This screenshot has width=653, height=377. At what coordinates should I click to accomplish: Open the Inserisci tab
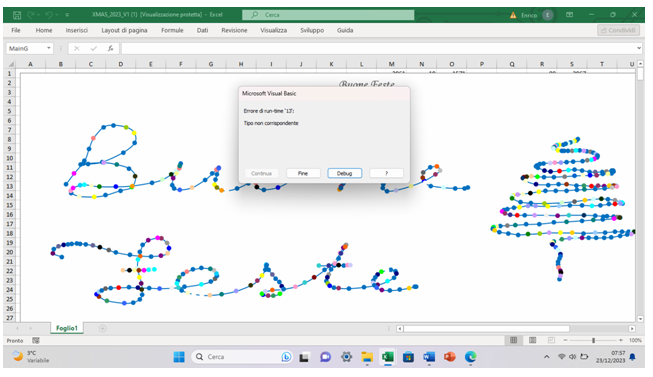(x=77, y=30)
